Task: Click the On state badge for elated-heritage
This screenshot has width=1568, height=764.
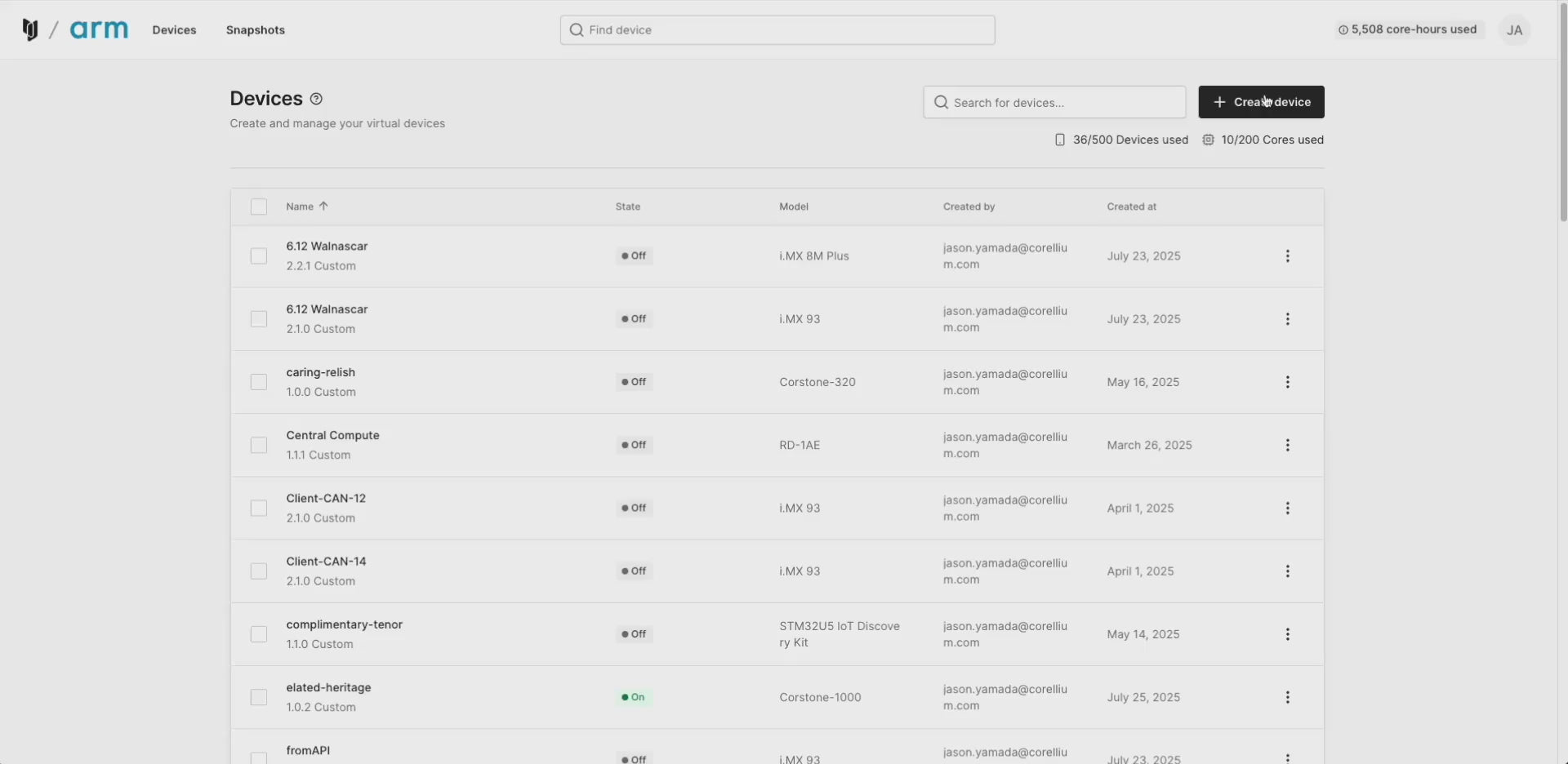Action: click(x=634, y=697)
